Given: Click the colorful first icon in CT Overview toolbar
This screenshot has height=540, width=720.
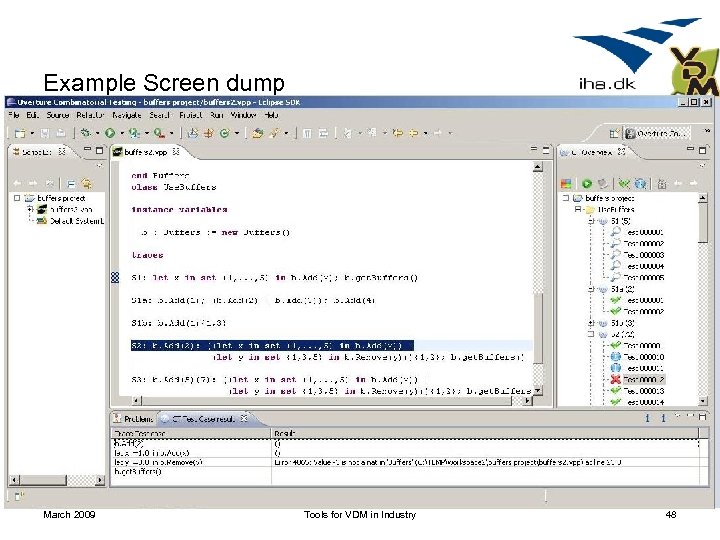Looking at the screenshot, I should [x=566, y=184].
